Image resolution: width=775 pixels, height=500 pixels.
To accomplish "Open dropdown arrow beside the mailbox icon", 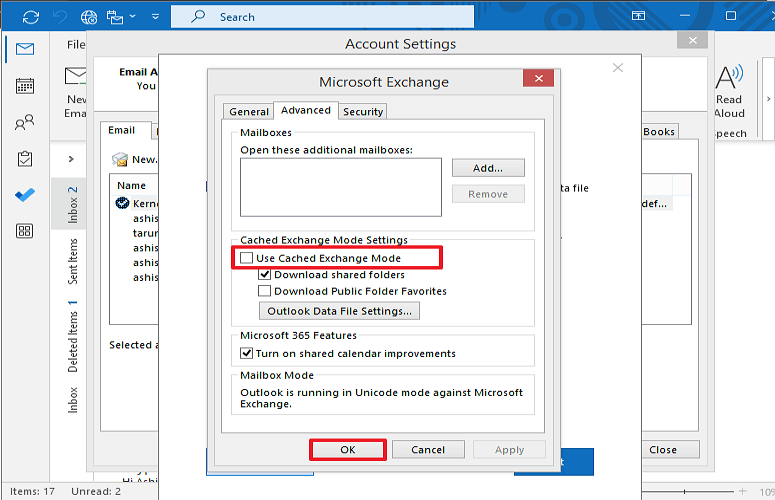I will [132, 16].
